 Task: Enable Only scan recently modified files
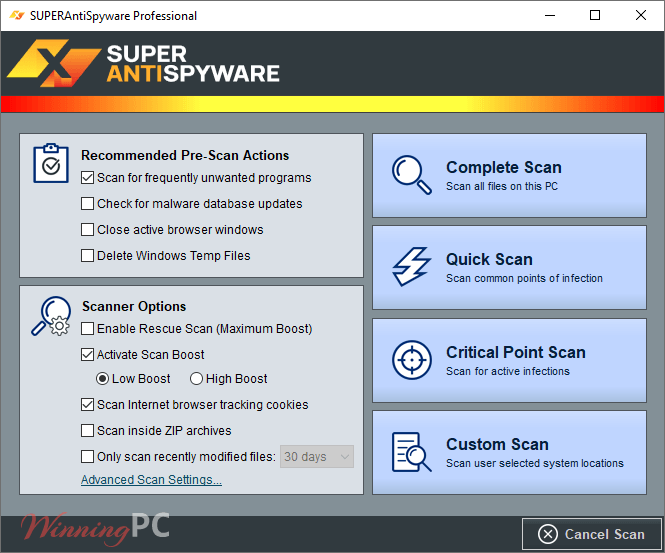click(x=87, y=457)
